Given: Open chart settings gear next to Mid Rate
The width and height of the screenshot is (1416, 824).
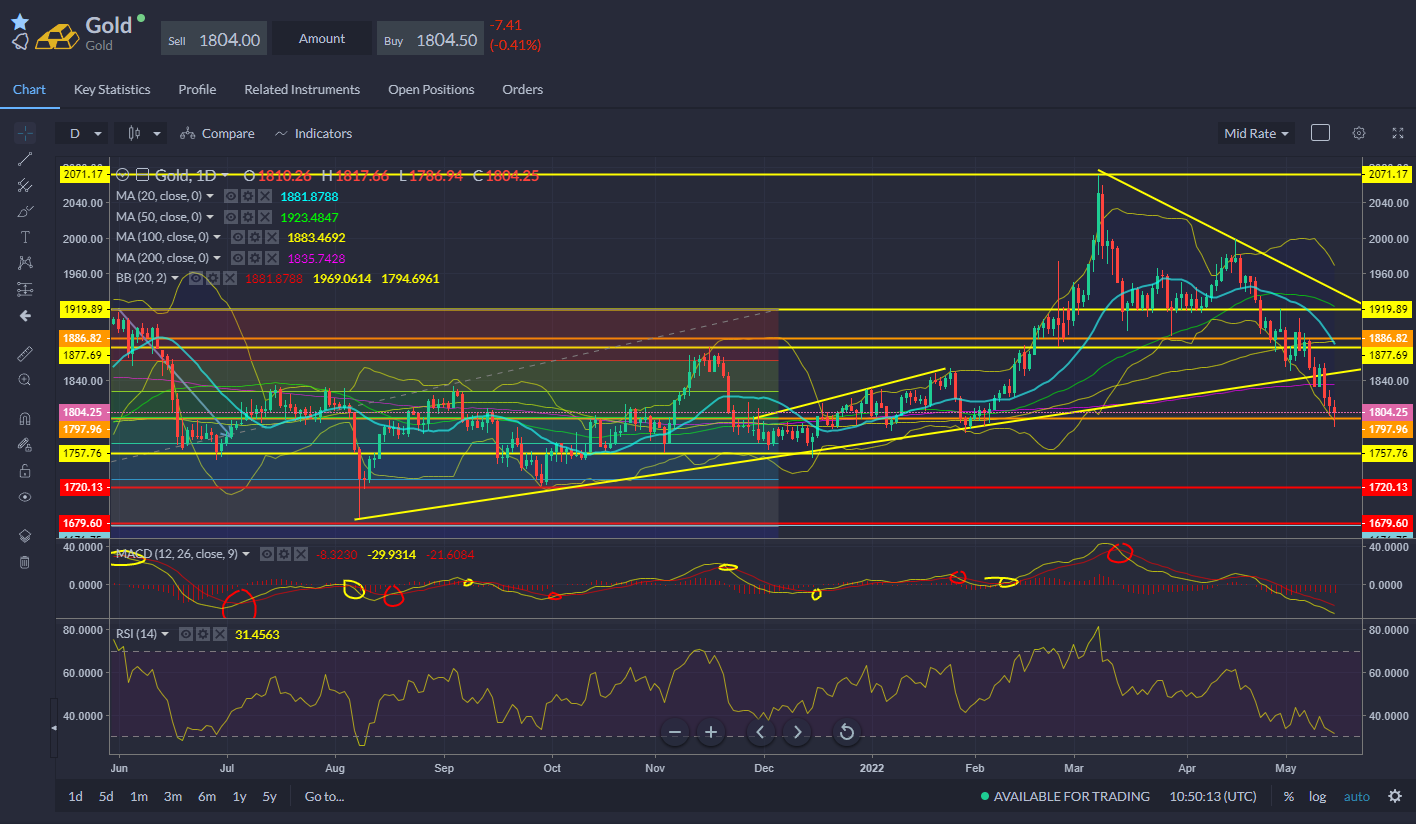Looking at the screenshot, I should click(1358, 133).
